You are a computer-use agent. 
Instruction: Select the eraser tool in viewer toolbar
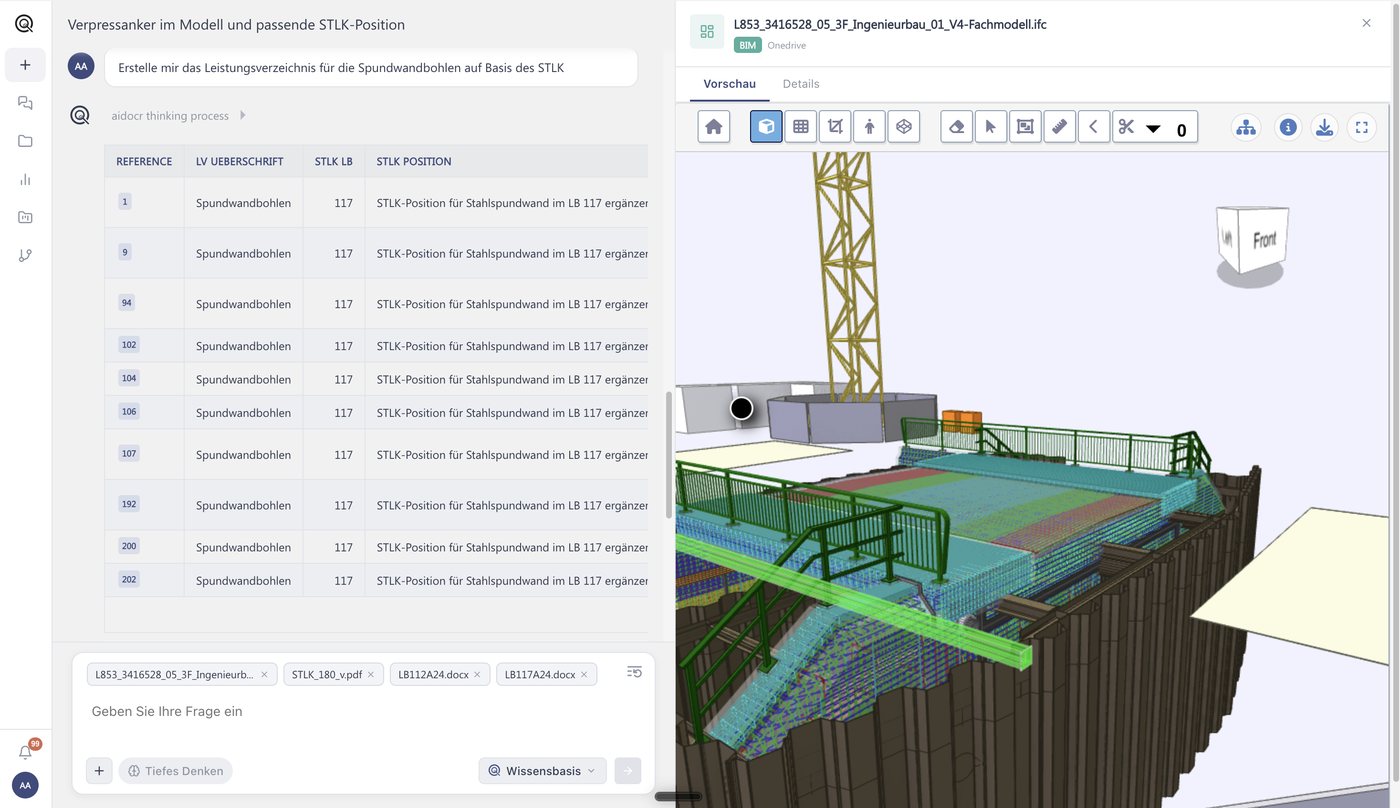[x=957, y=127]
